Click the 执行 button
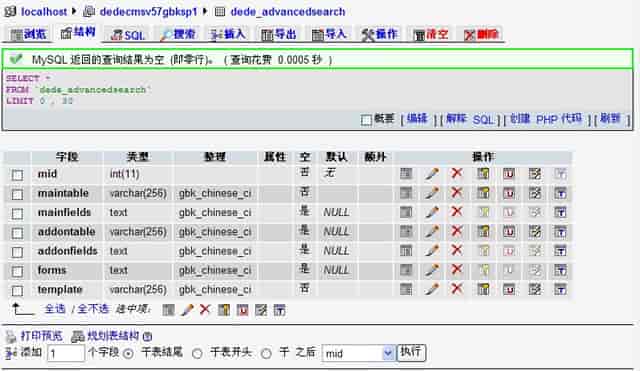 point(411,352)
